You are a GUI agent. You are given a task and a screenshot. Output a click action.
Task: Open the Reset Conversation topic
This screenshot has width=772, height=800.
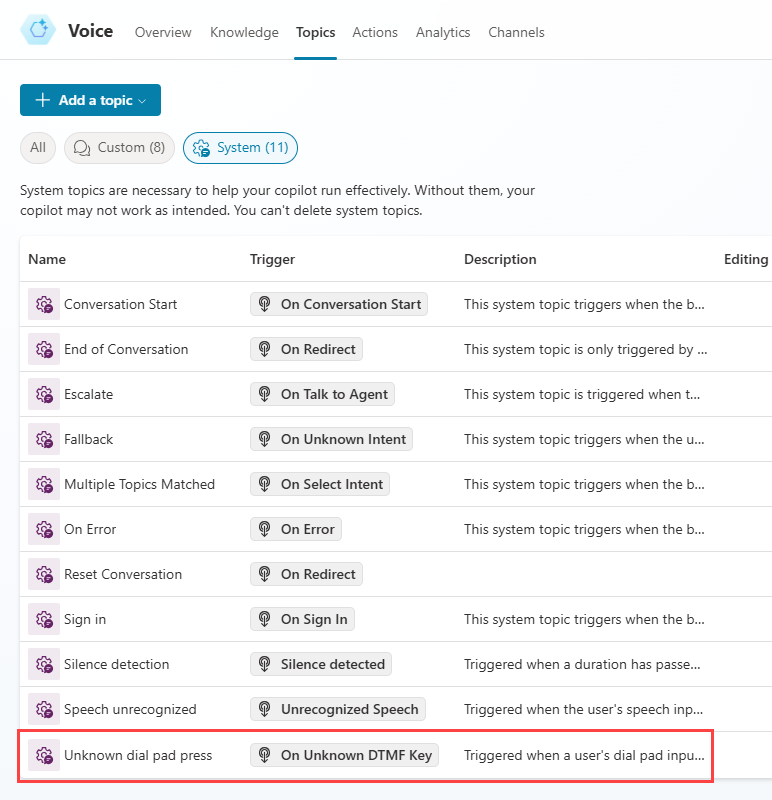[123, 574]
